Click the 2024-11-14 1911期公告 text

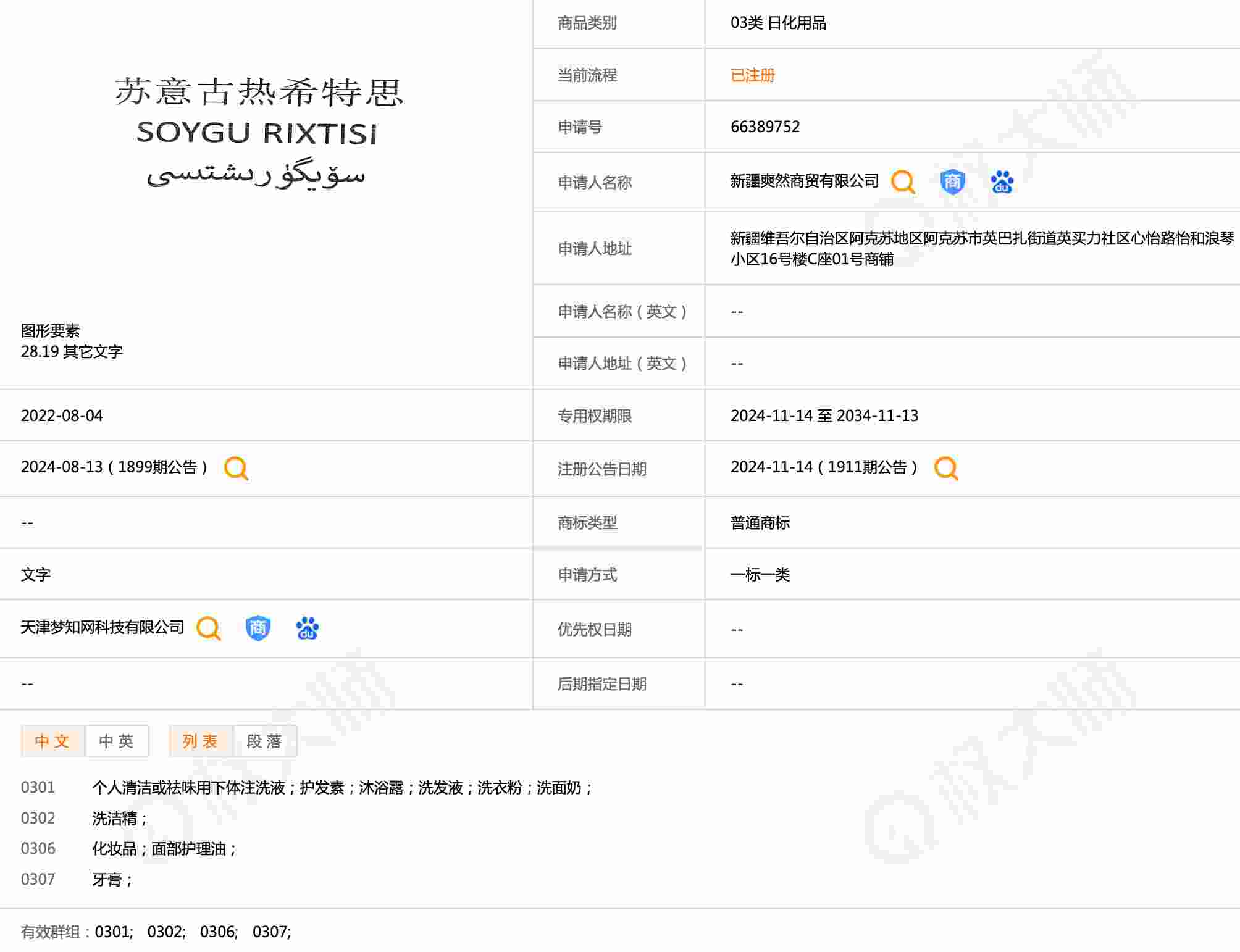824,467
